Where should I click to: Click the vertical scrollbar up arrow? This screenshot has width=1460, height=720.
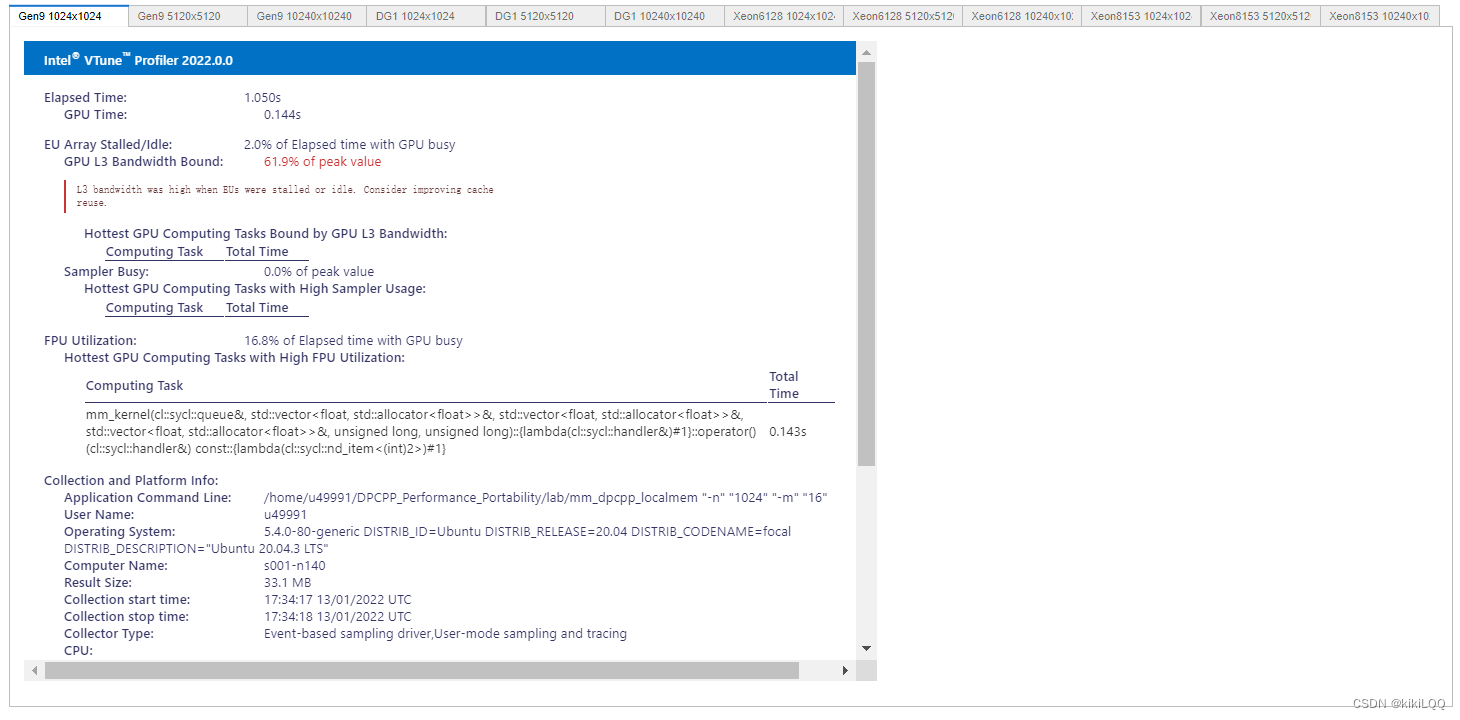[x=866, y=52]
